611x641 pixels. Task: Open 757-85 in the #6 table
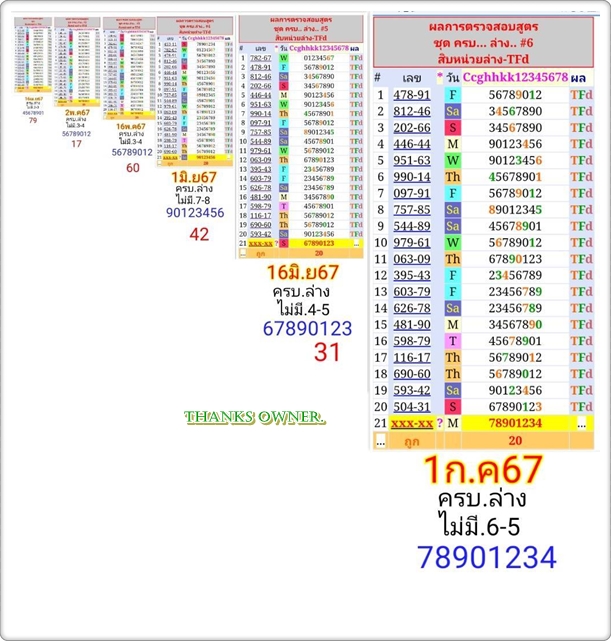[412, 210]
